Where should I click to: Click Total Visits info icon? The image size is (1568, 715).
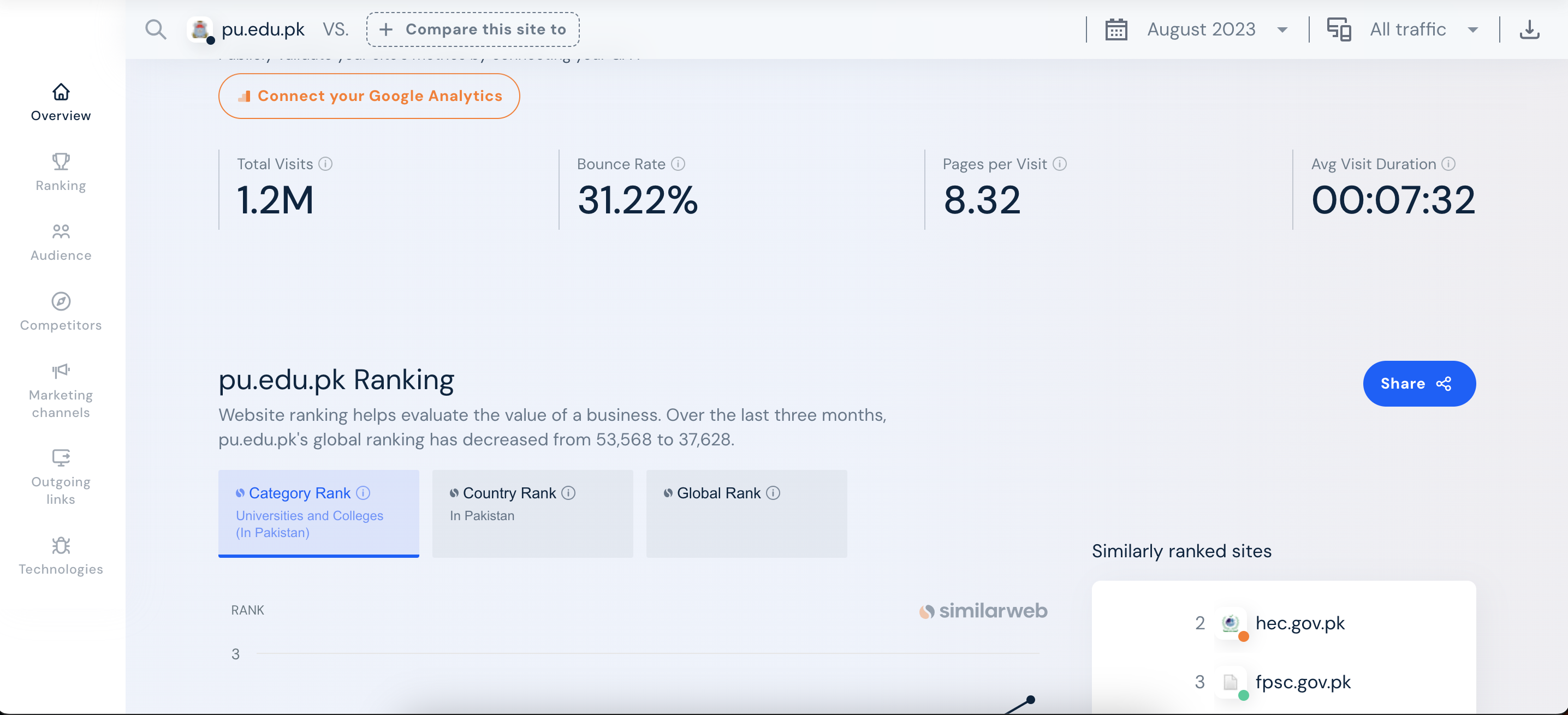325,164
